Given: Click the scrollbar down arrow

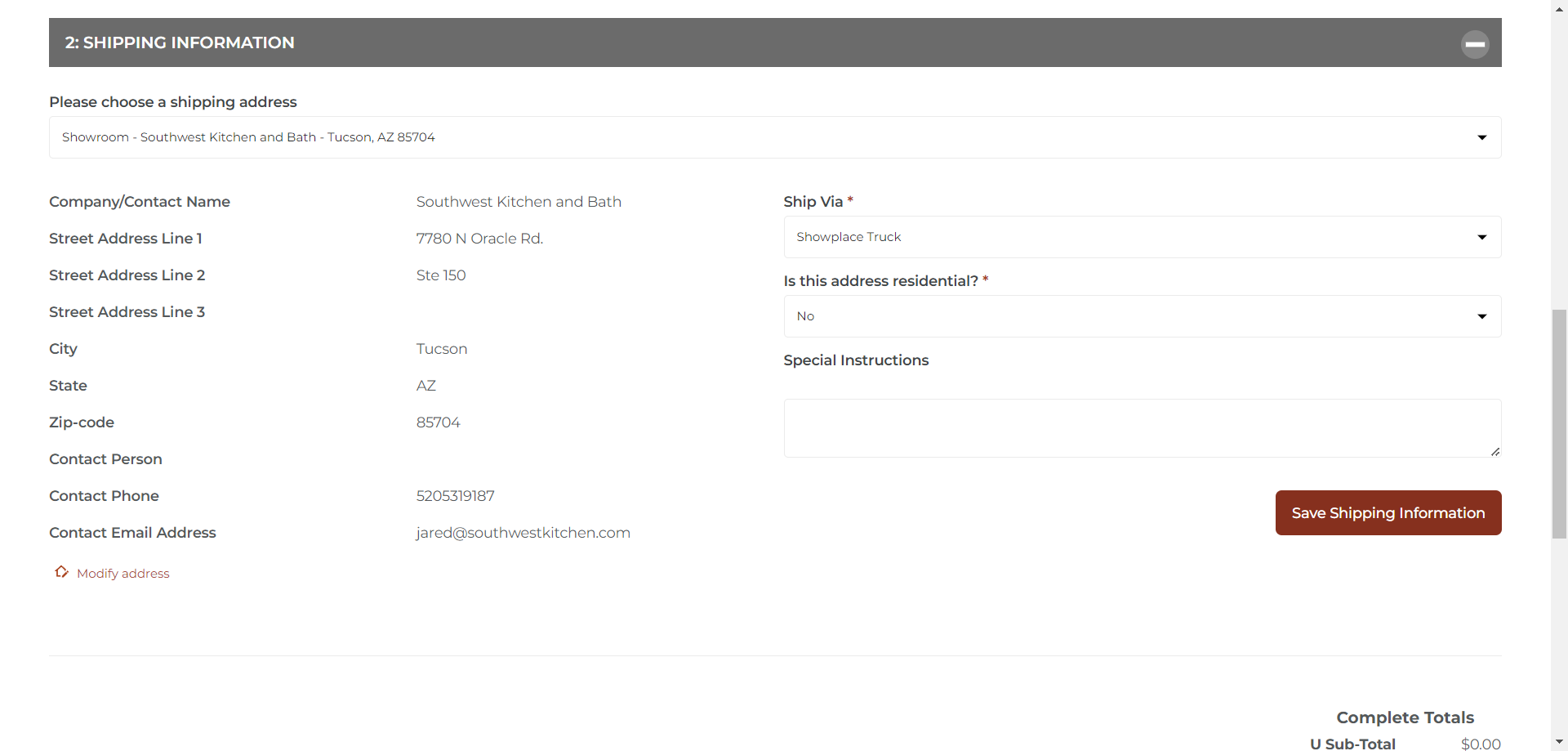Looking at the screenshot, I should pyautogui.click(x=1560, y=742).
